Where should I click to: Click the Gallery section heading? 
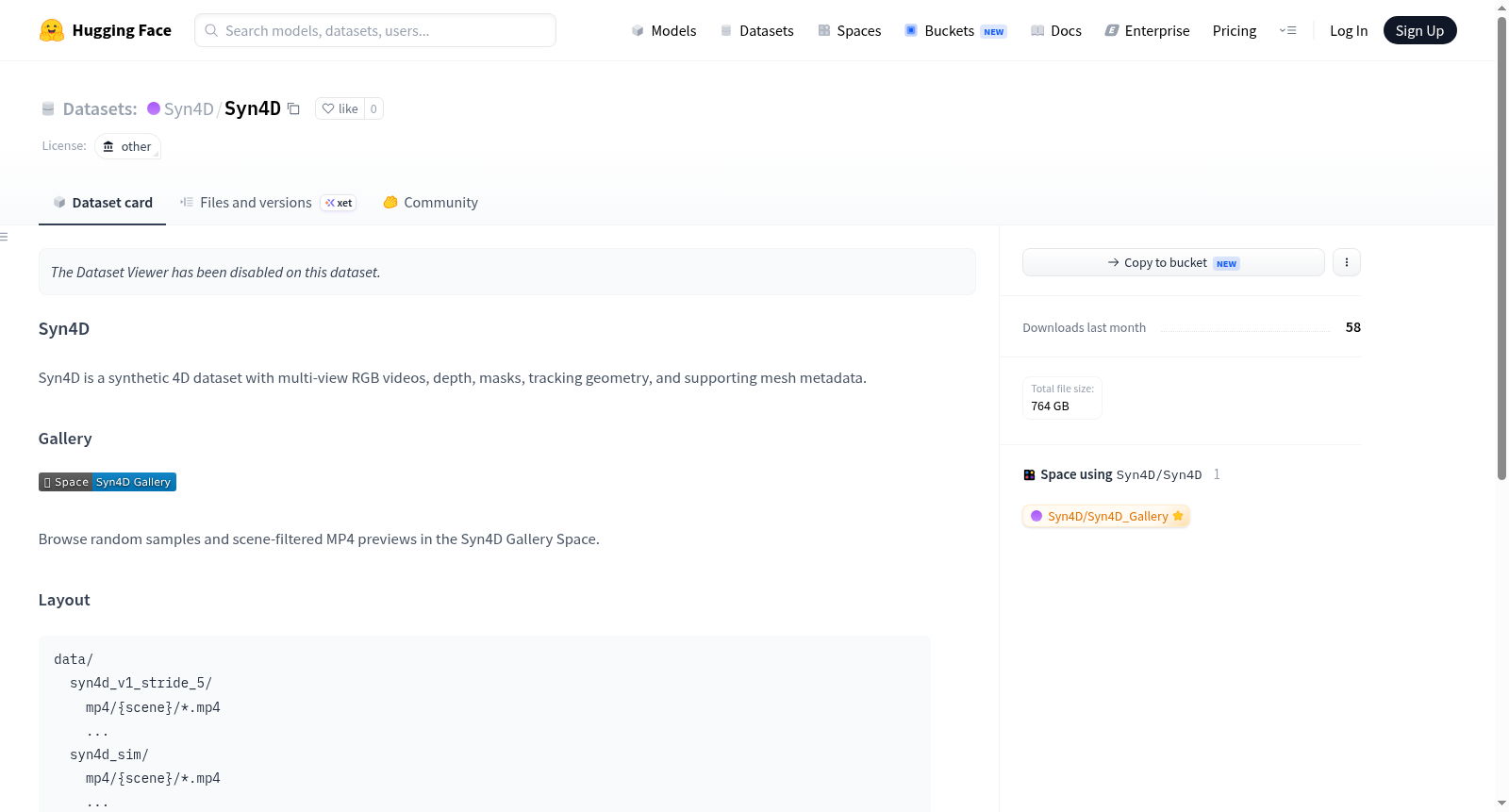[65, 439]
